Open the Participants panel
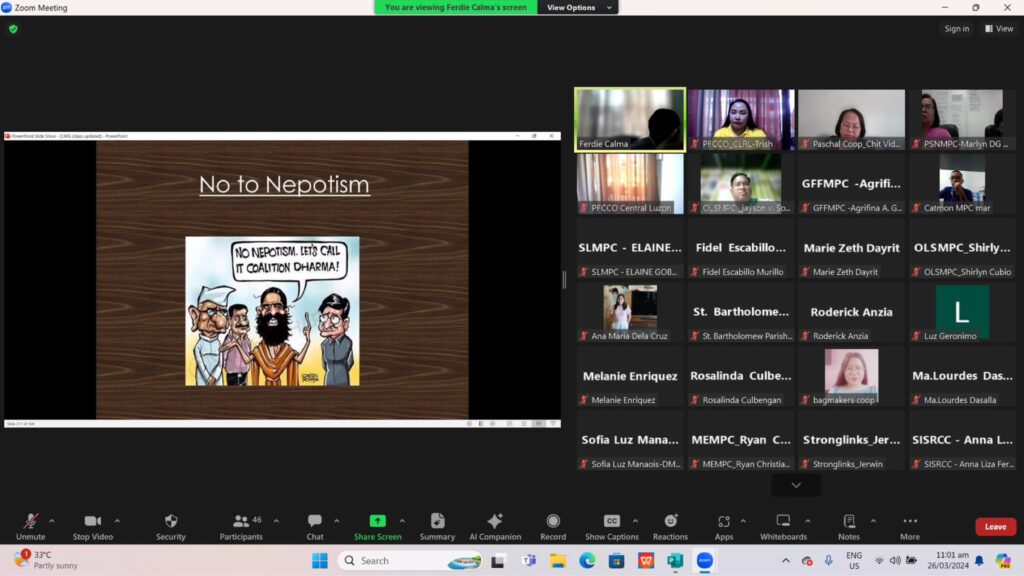The height and width of the screenshot is (576, 1024). [x=241, y=526]
